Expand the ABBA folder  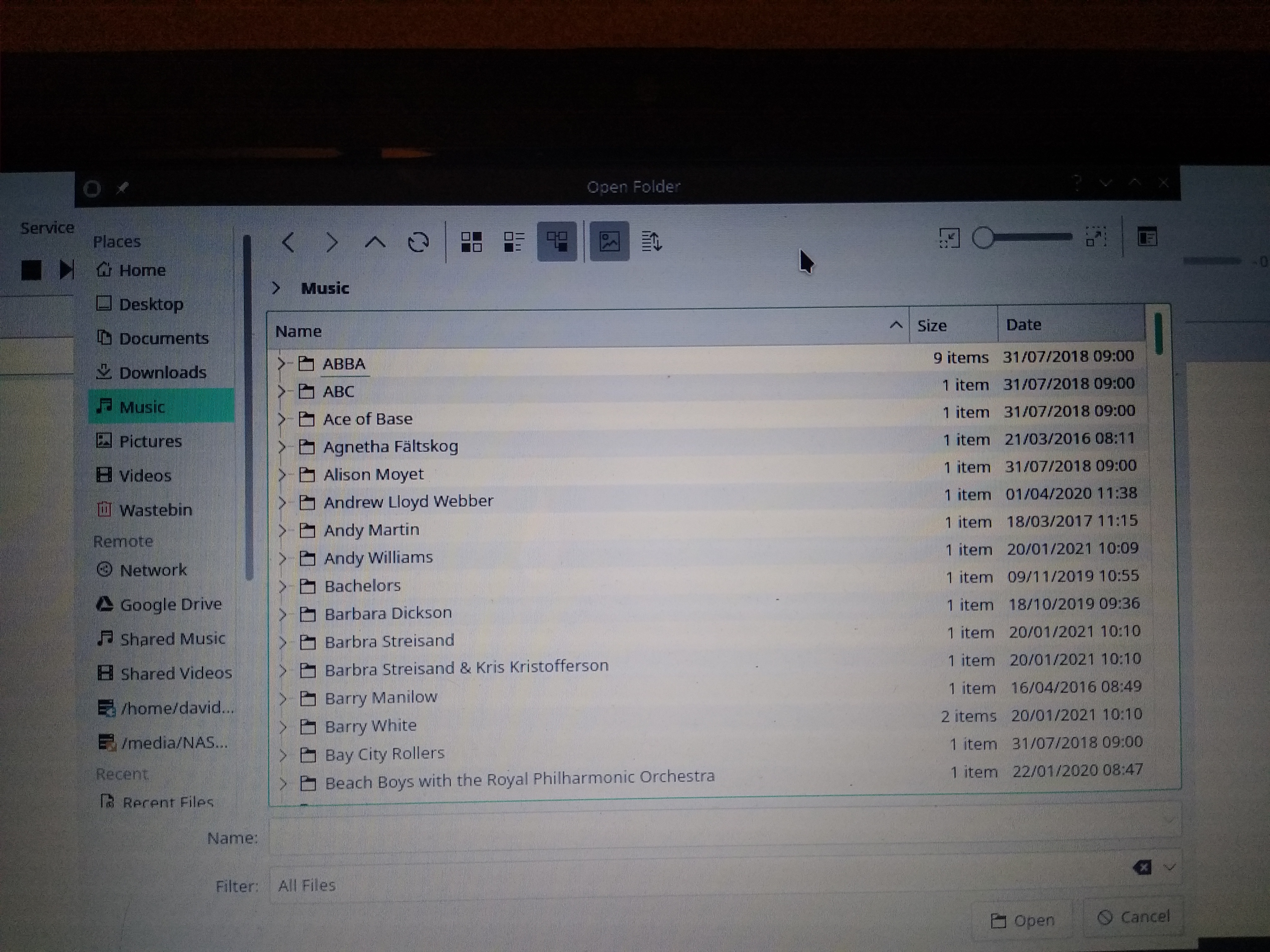(x=281, y=363)
